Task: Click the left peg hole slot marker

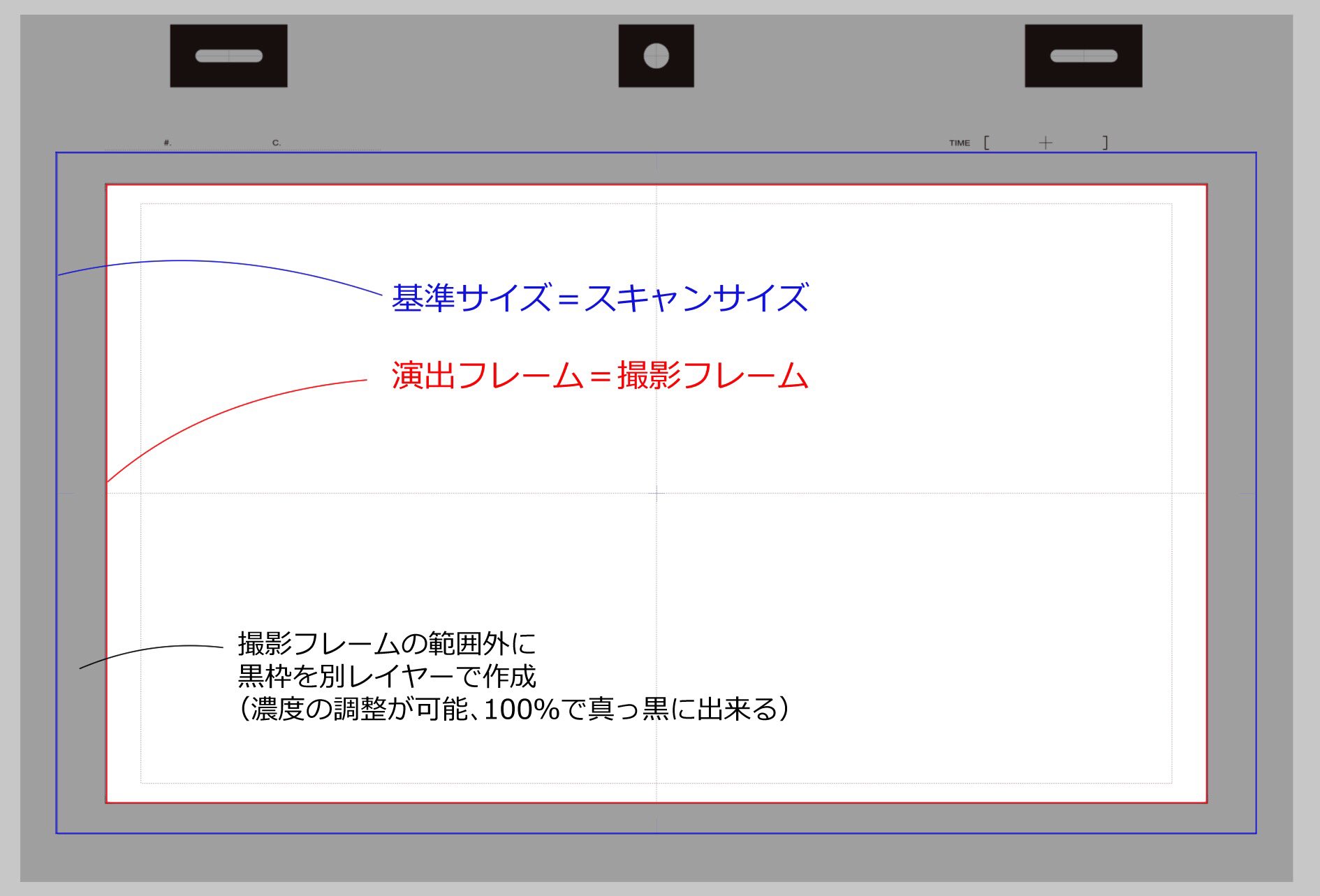Action: click(228, 56)
